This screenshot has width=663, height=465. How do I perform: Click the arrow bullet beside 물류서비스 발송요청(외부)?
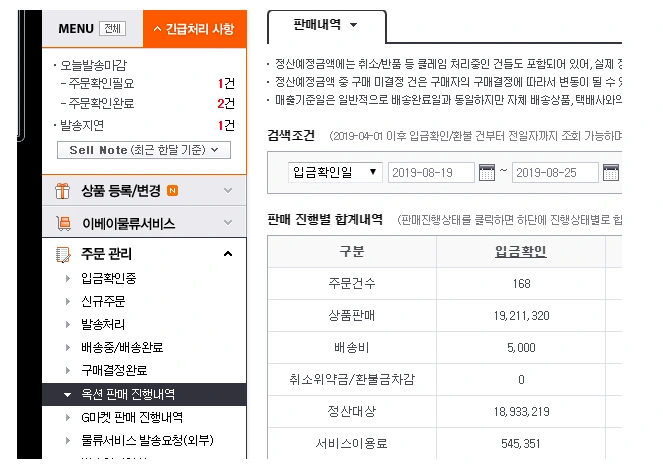tap(68, 440)
